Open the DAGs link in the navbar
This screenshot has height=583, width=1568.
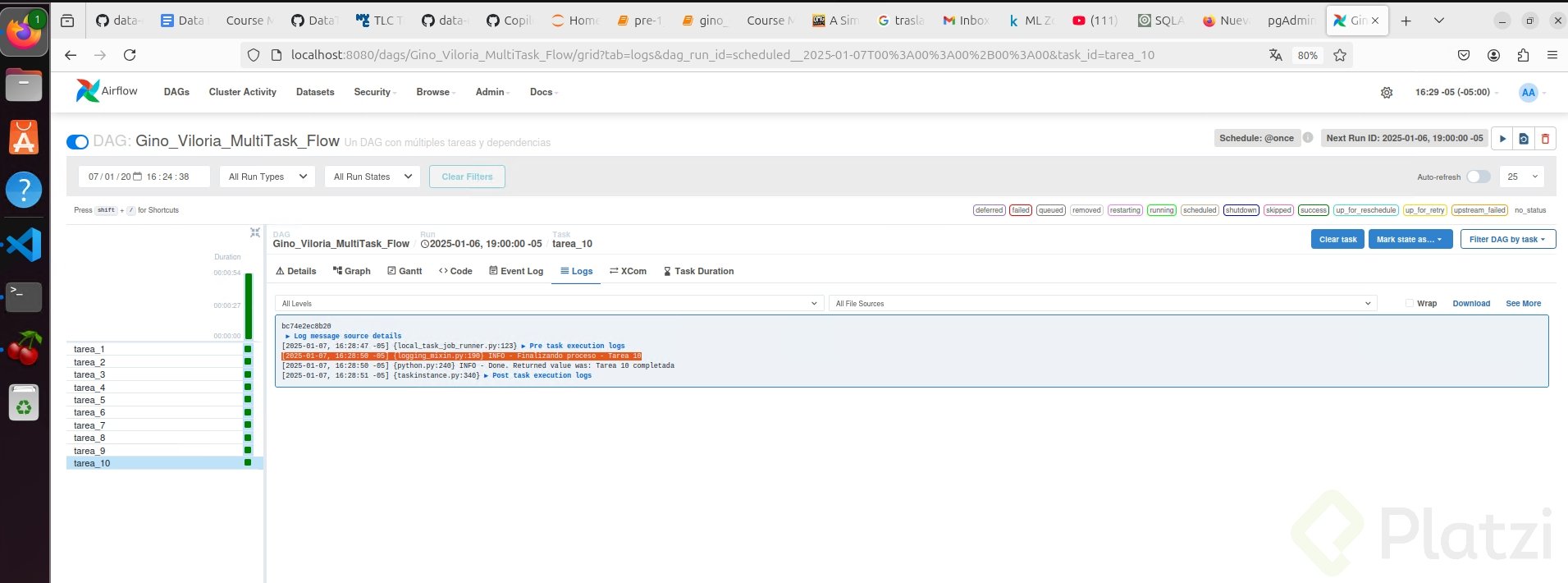pyautogui.click(x=176, y=92)
